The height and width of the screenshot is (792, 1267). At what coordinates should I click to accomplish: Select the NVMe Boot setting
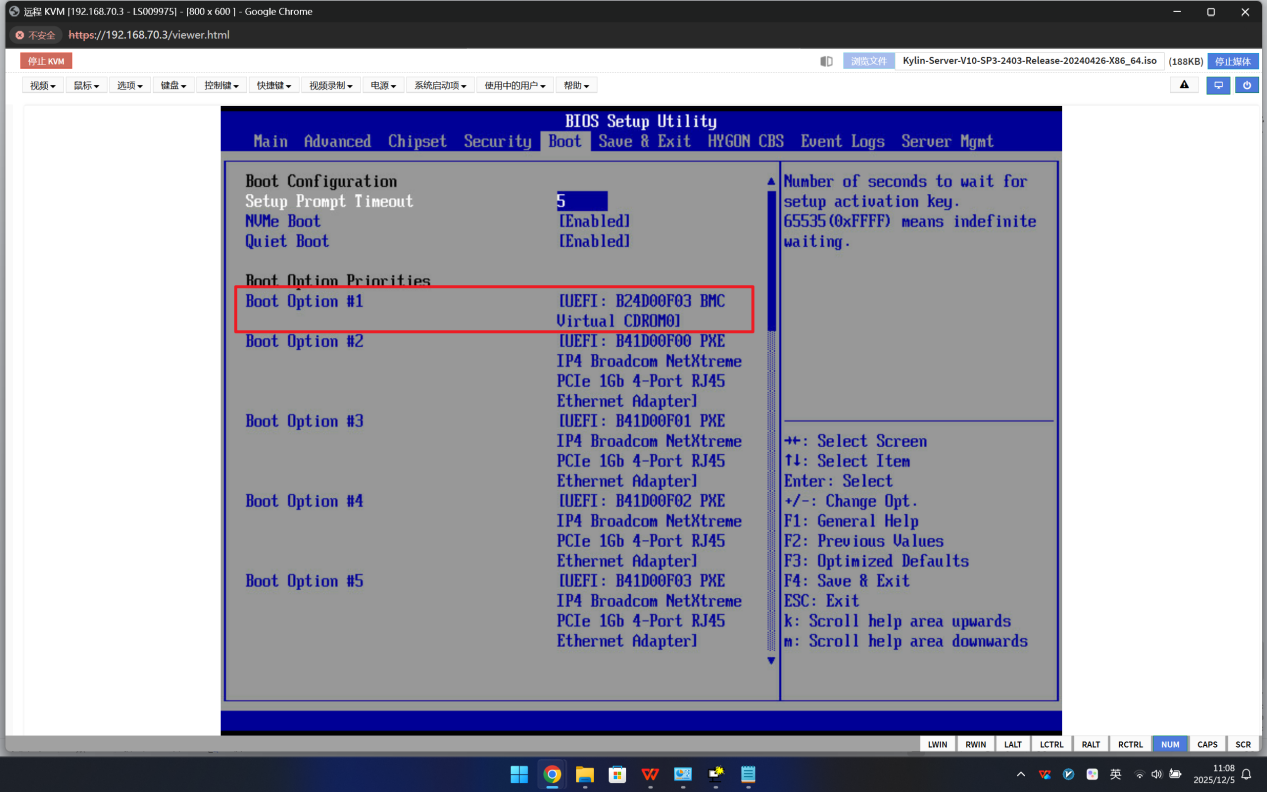coord(438,221)
